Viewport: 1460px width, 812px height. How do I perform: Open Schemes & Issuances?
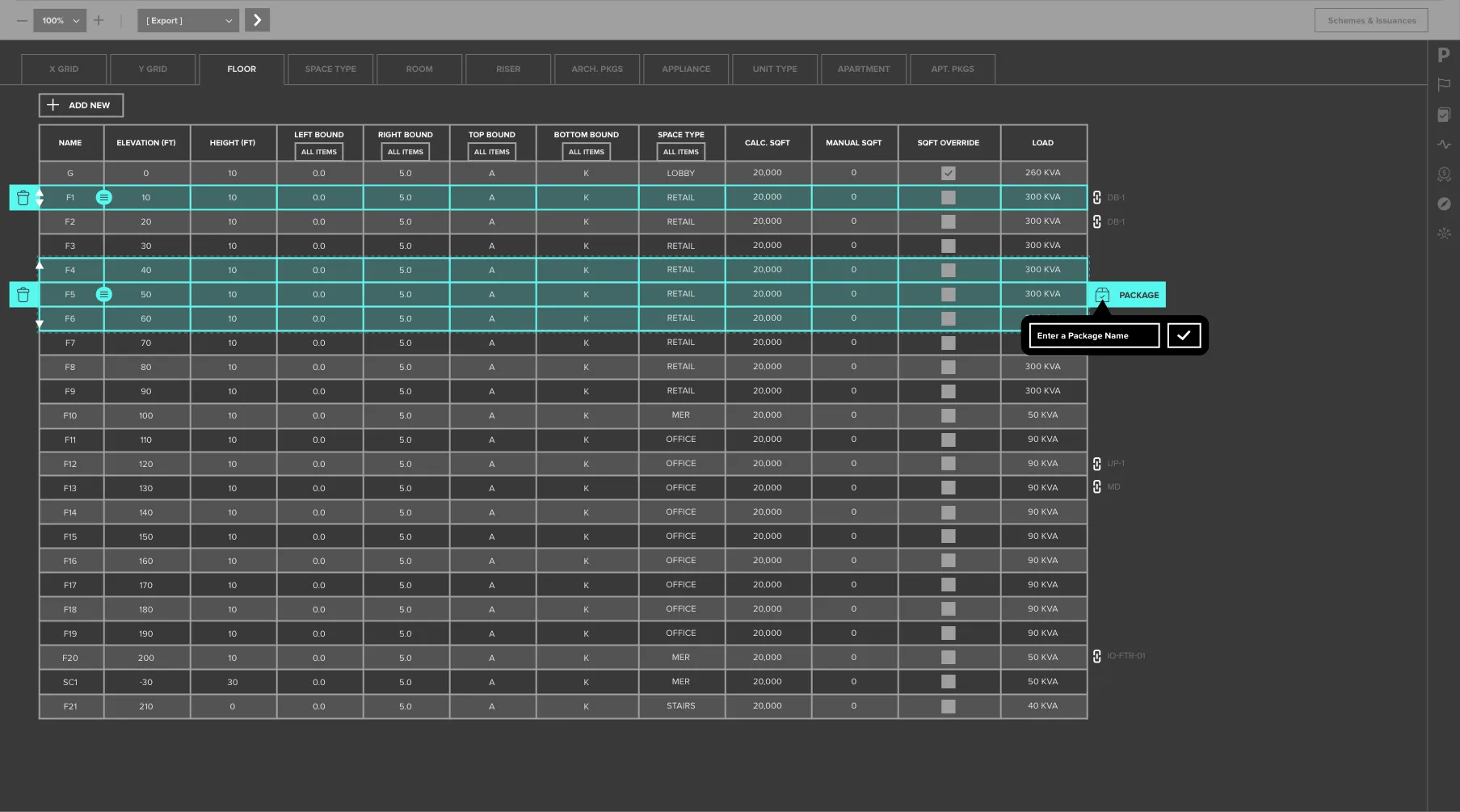(x=1371, y=20)
